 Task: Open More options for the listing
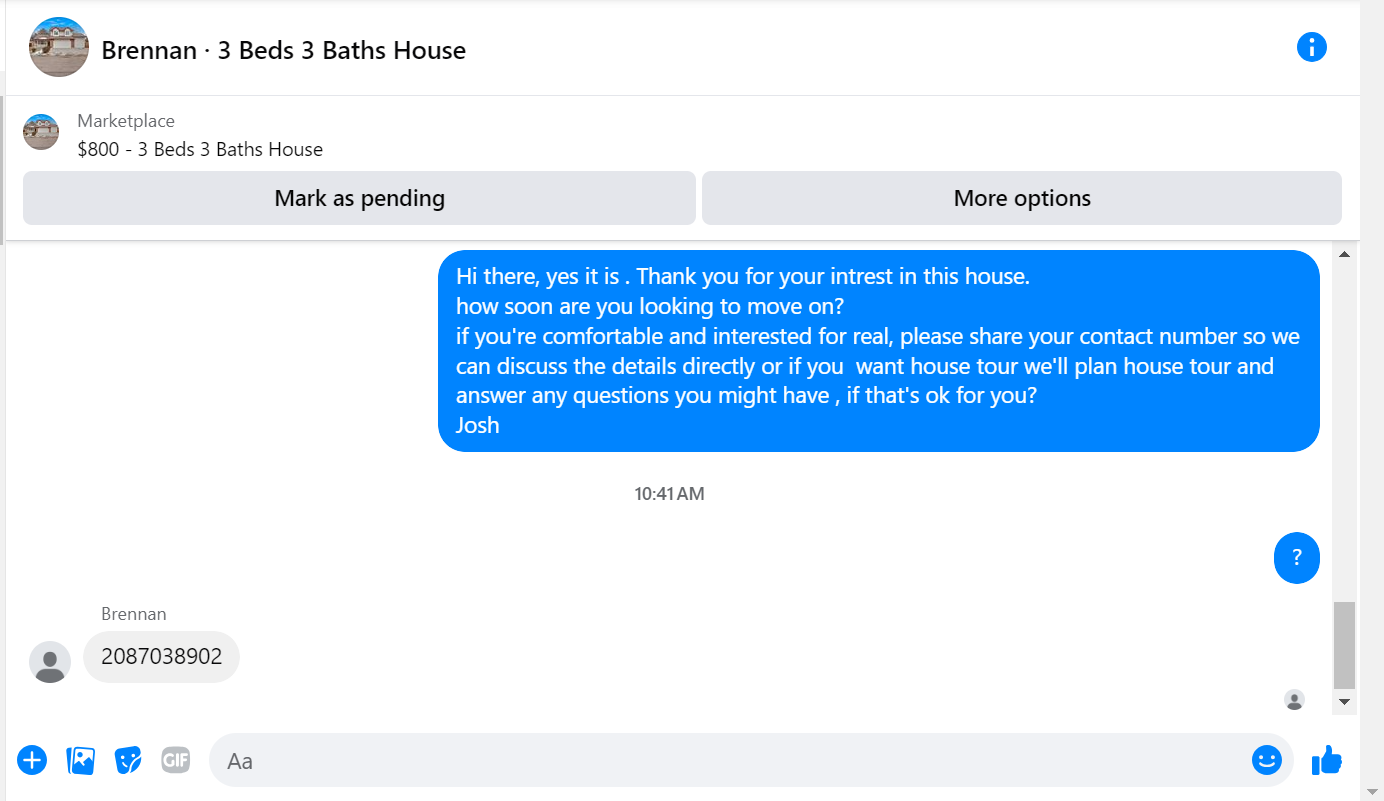click(x=1022, y=198)
